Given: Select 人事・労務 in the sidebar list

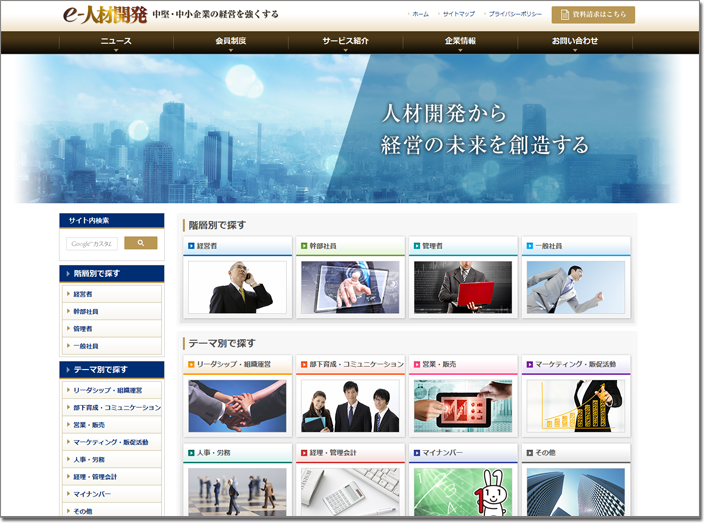Looking at the screenshot, I should click(89, 459).
